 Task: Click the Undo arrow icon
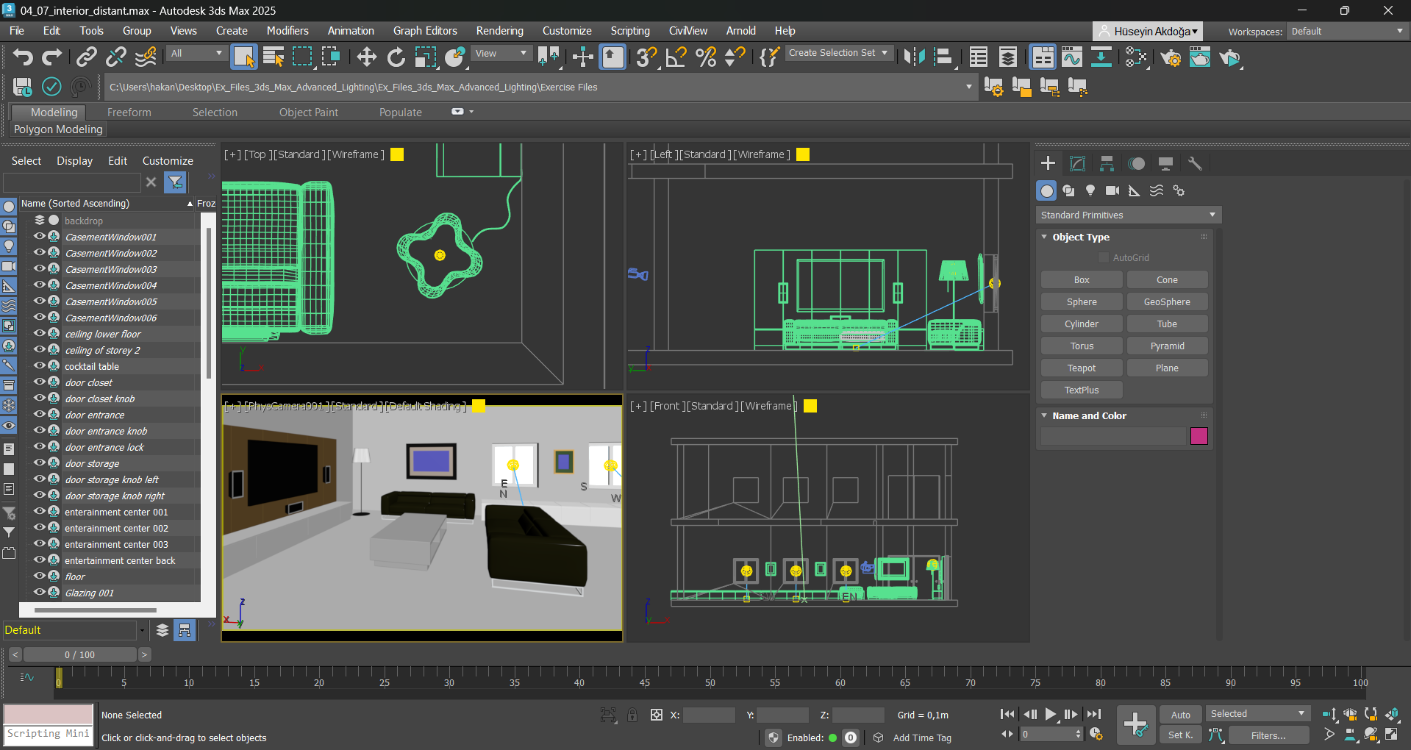point(23,57)
